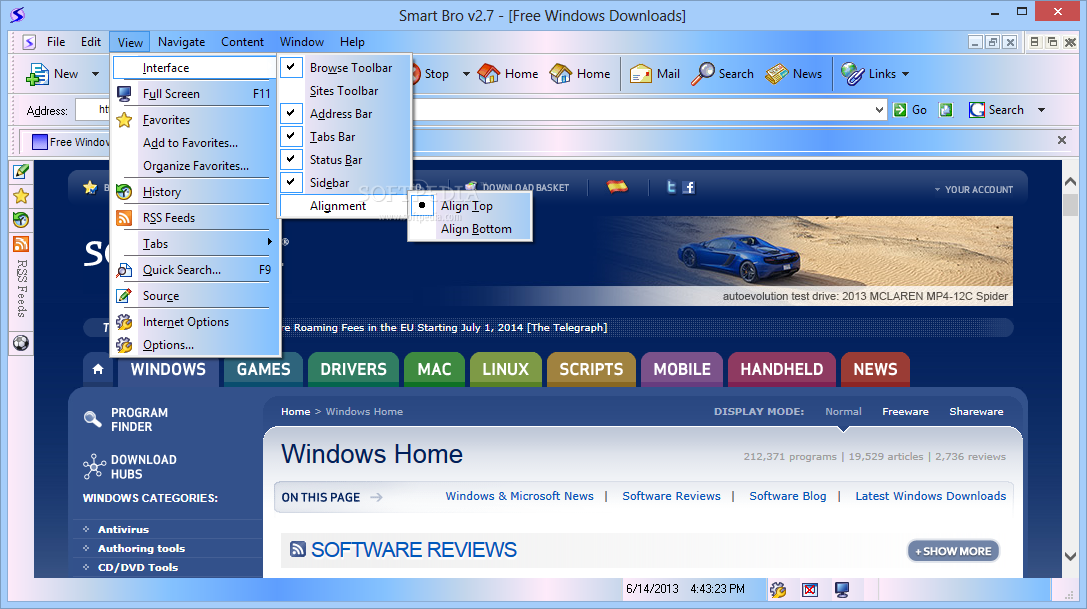Expand the Links dropdown arrow
Screen dimensions: 1087x609
(905, 74)
